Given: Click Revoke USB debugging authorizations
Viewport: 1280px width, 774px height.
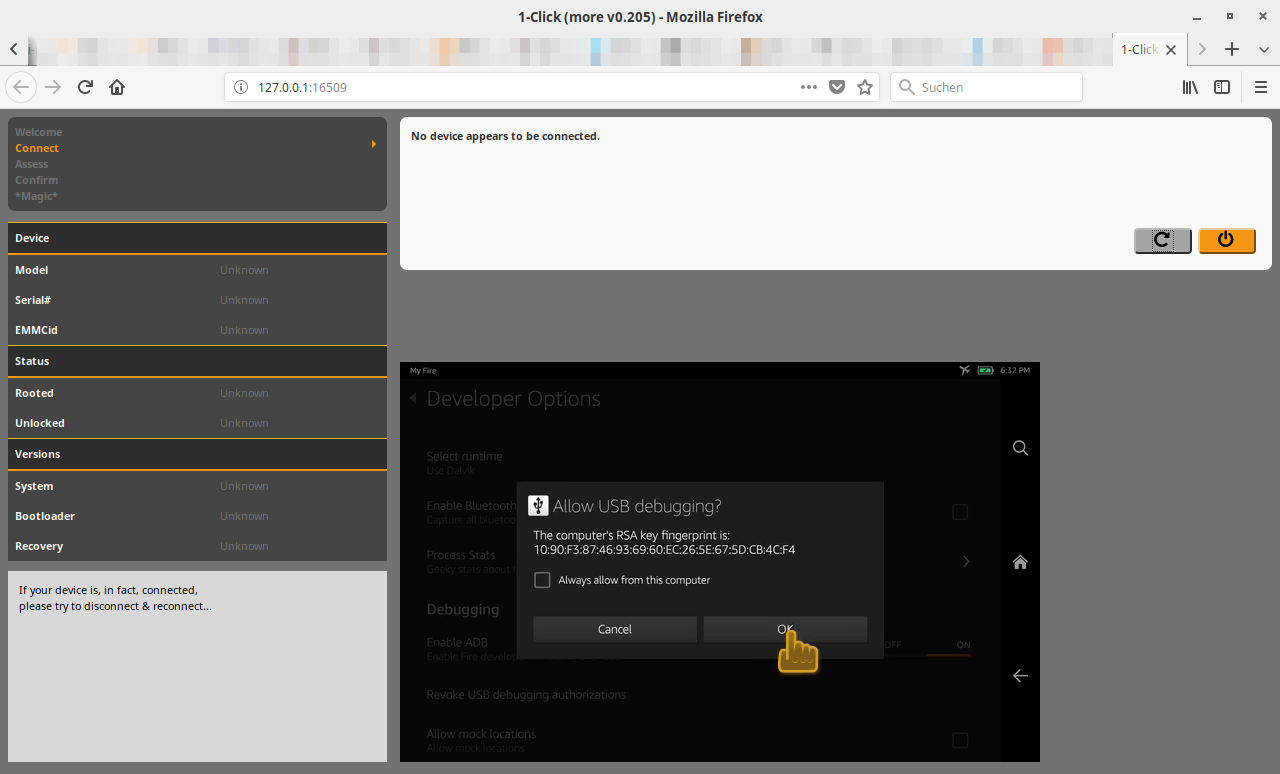Looking at the screenshot, I should [526, 694].
